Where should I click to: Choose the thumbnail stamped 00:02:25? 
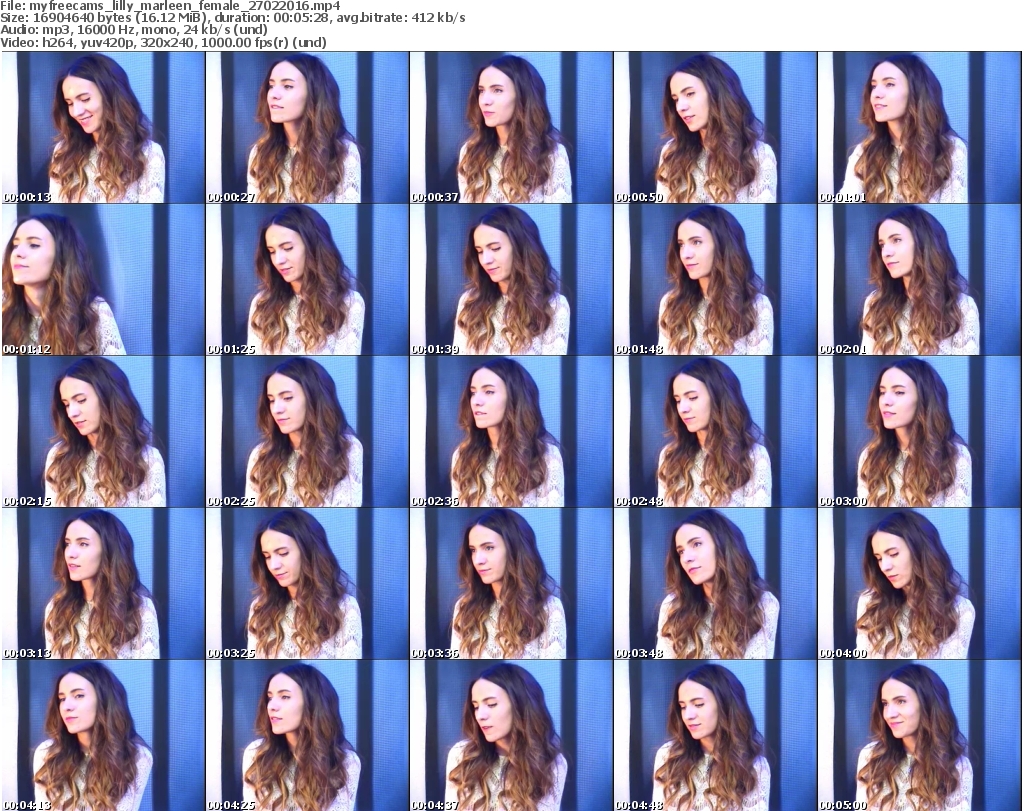point(308,432)
